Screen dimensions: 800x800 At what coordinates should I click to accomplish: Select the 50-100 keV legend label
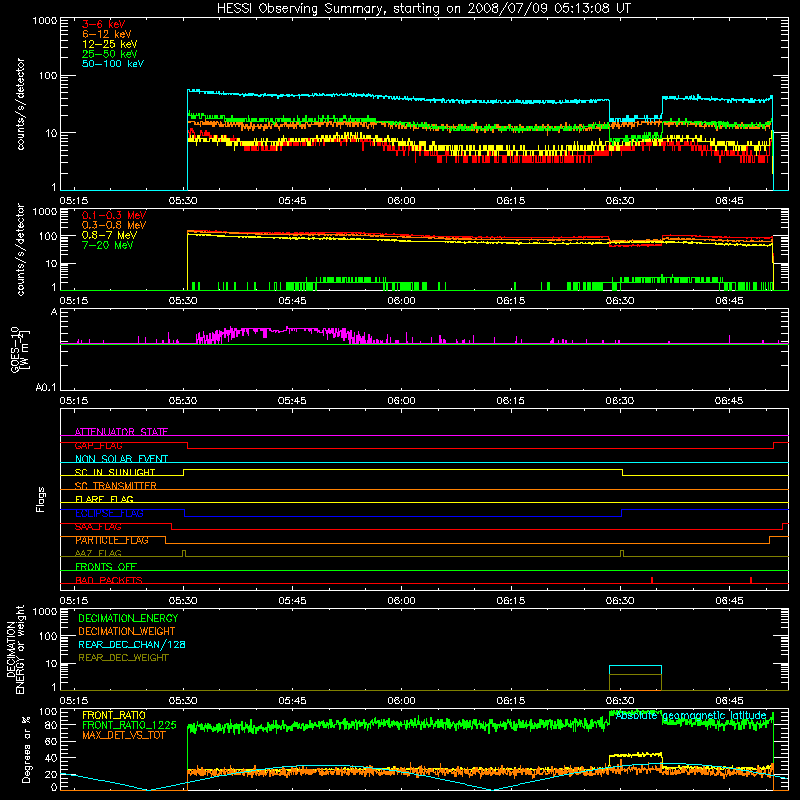click(x=113, y=64)
